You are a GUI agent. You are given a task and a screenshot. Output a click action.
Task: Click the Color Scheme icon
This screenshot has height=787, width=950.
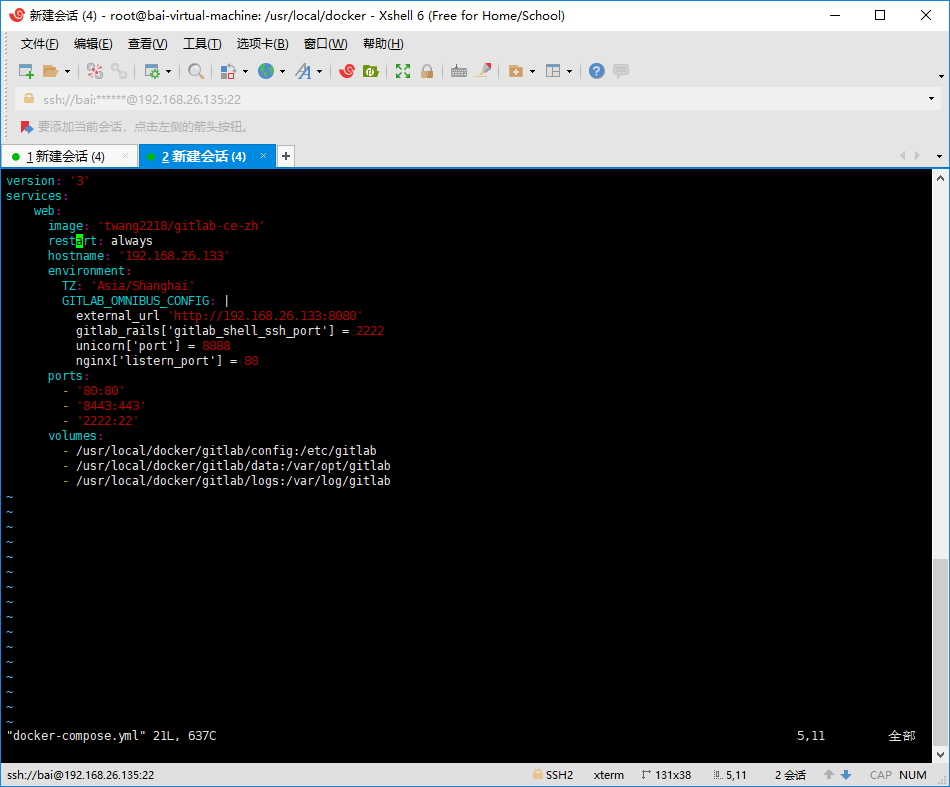tap(228, 71)
